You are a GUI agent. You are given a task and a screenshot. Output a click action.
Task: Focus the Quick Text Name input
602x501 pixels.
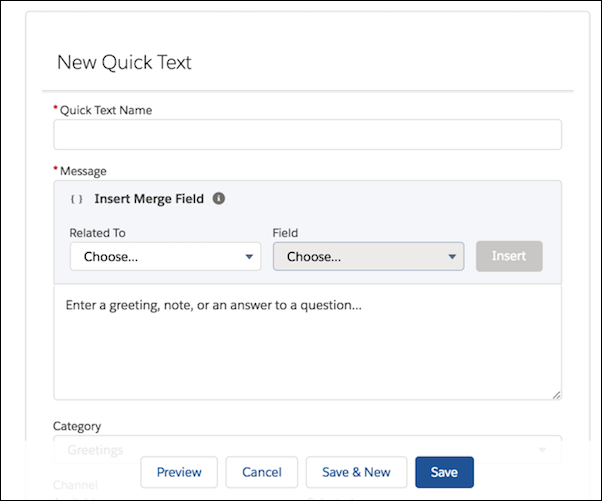coord(307,135)
